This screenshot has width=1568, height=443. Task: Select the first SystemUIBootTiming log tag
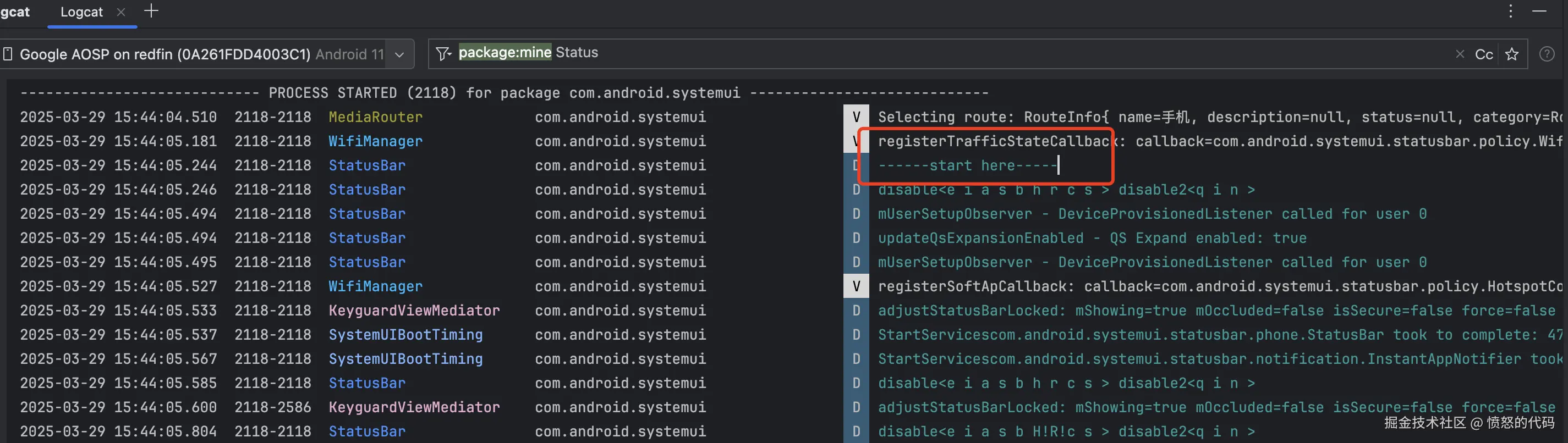(405, 335)
